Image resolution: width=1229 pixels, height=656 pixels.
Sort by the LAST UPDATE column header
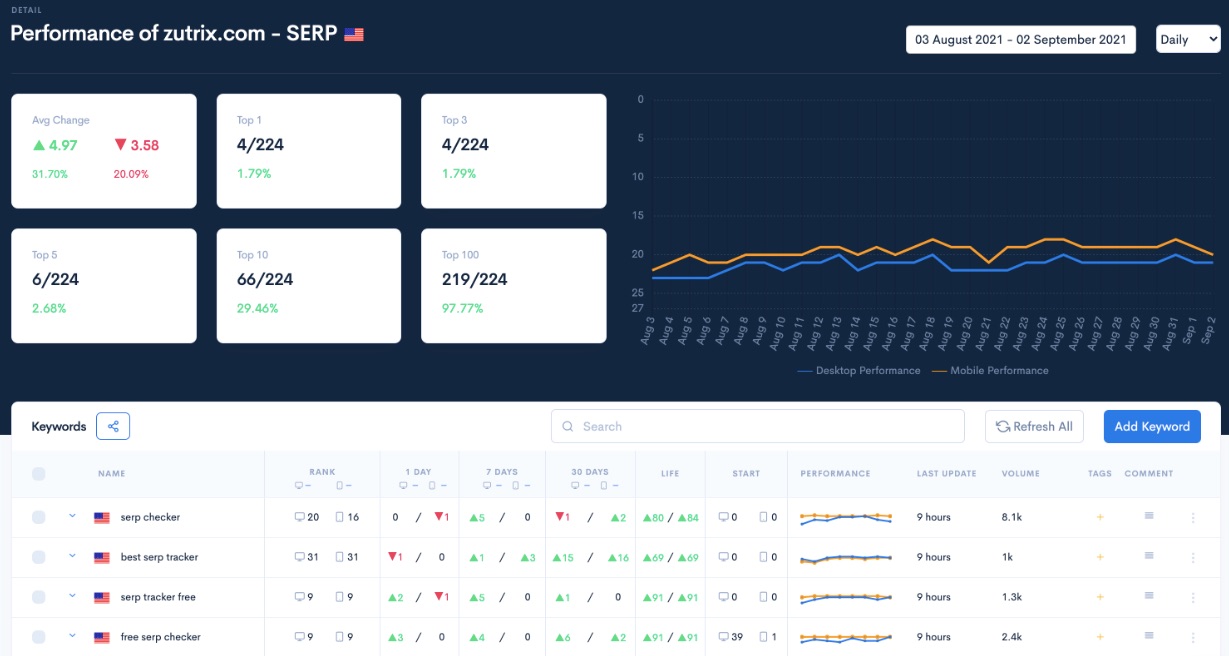tap(946, 474)
